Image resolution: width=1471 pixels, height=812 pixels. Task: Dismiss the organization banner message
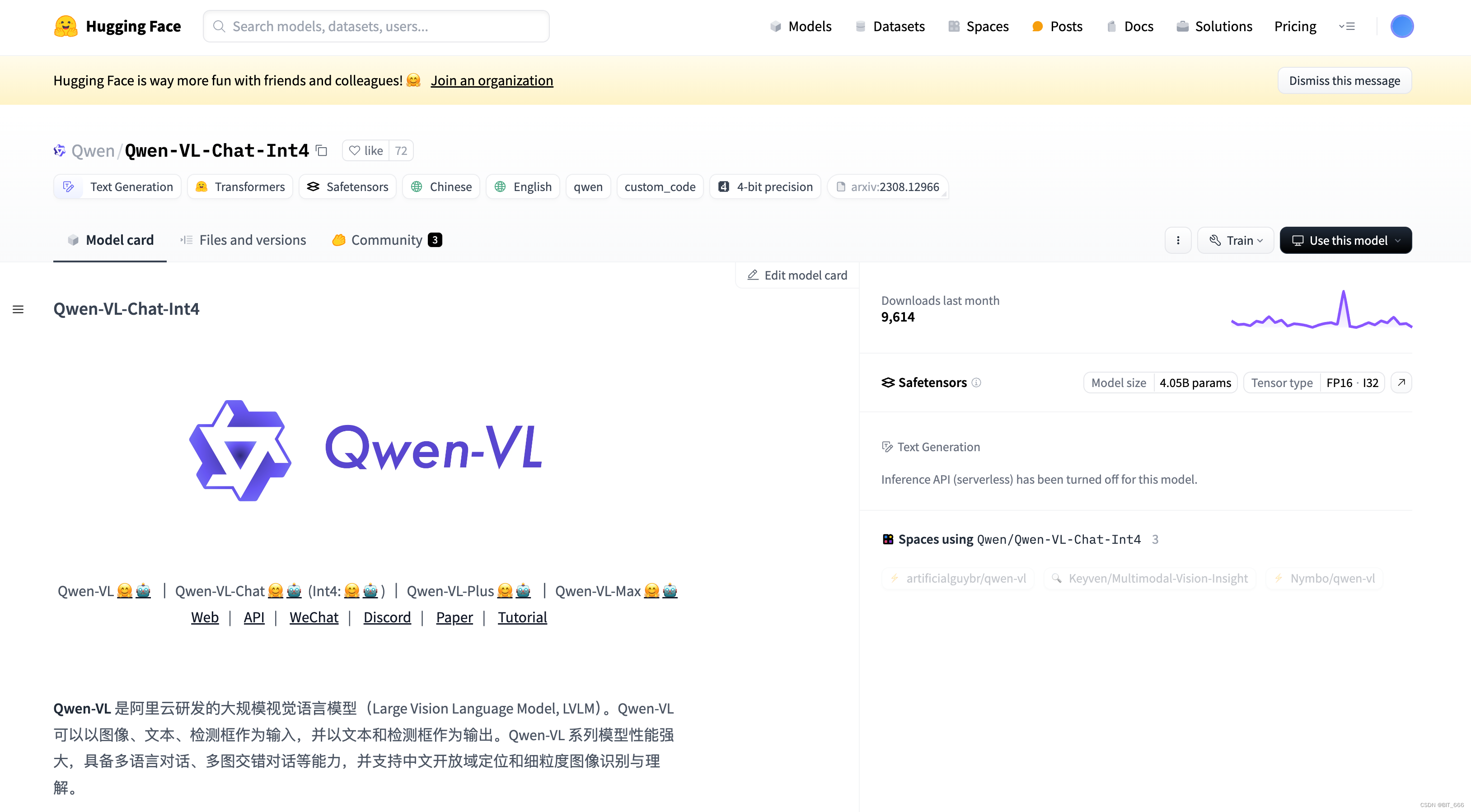(1344, 80)
